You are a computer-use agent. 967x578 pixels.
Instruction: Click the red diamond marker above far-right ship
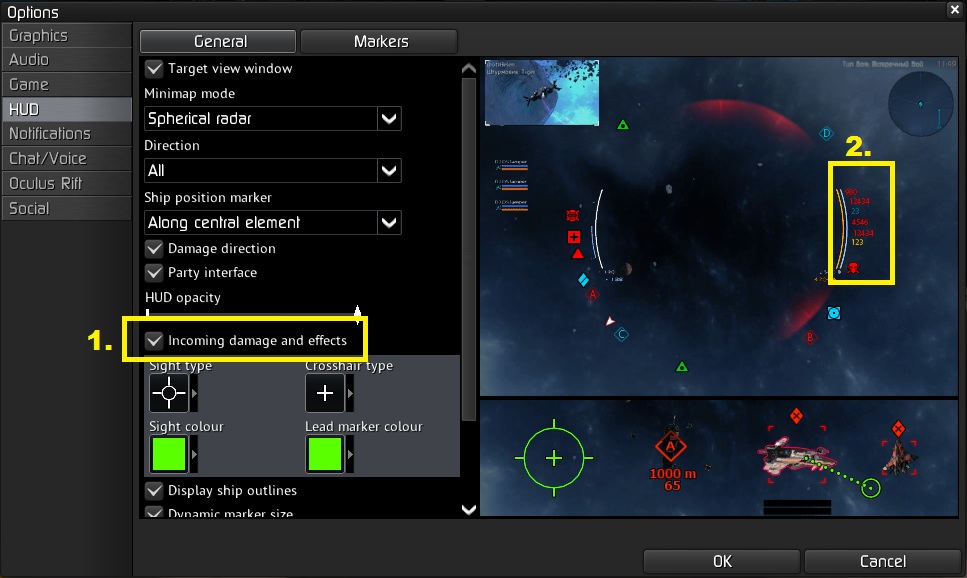899,428
